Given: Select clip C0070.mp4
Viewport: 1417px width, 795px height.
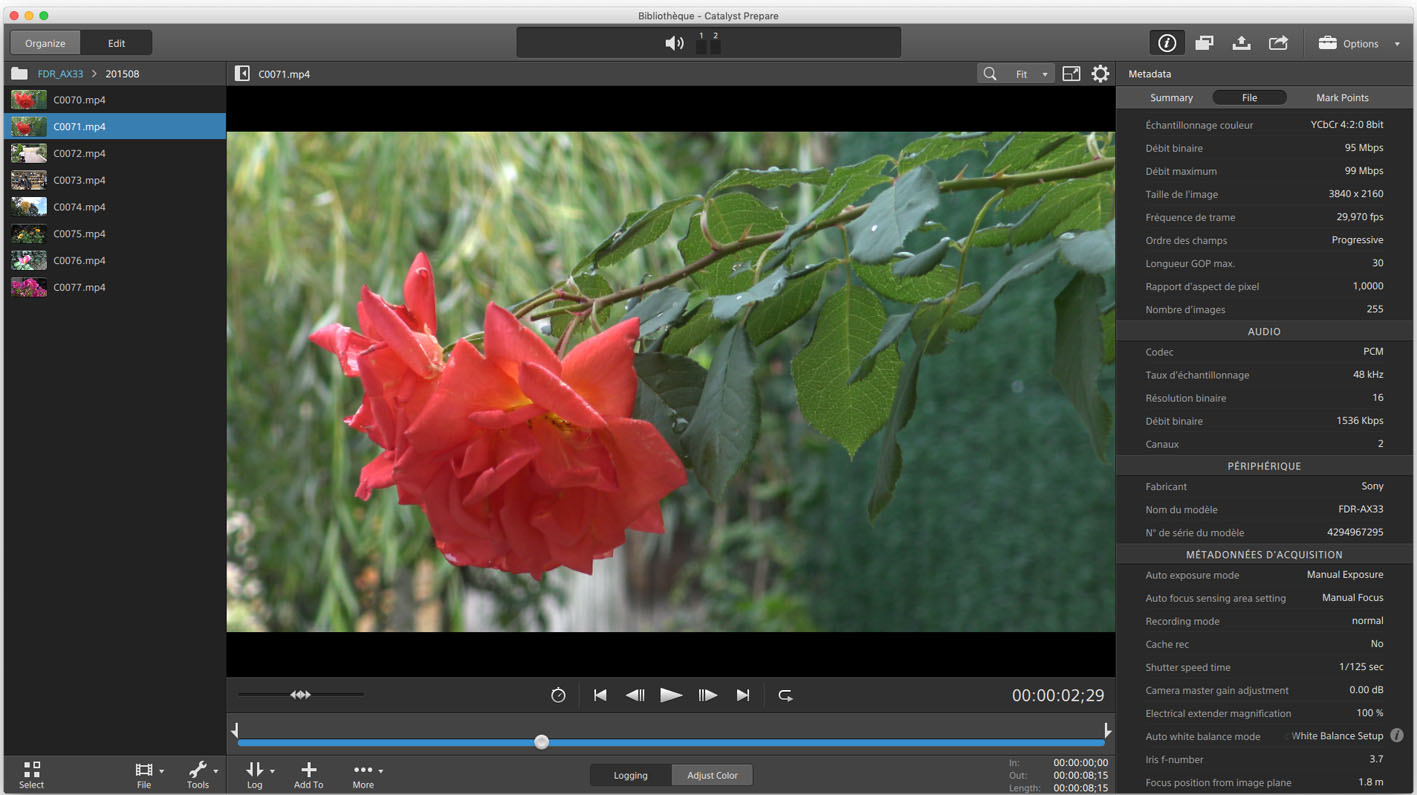Looking at the screenshot, I should coord(114,100).
